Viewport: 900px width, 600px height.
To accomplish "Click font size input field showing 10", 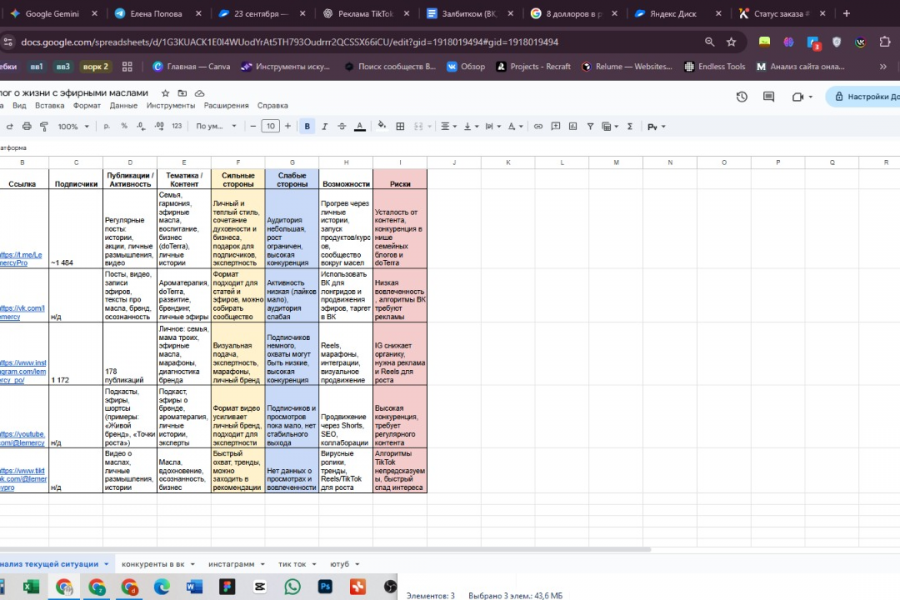I will [270, 126].
